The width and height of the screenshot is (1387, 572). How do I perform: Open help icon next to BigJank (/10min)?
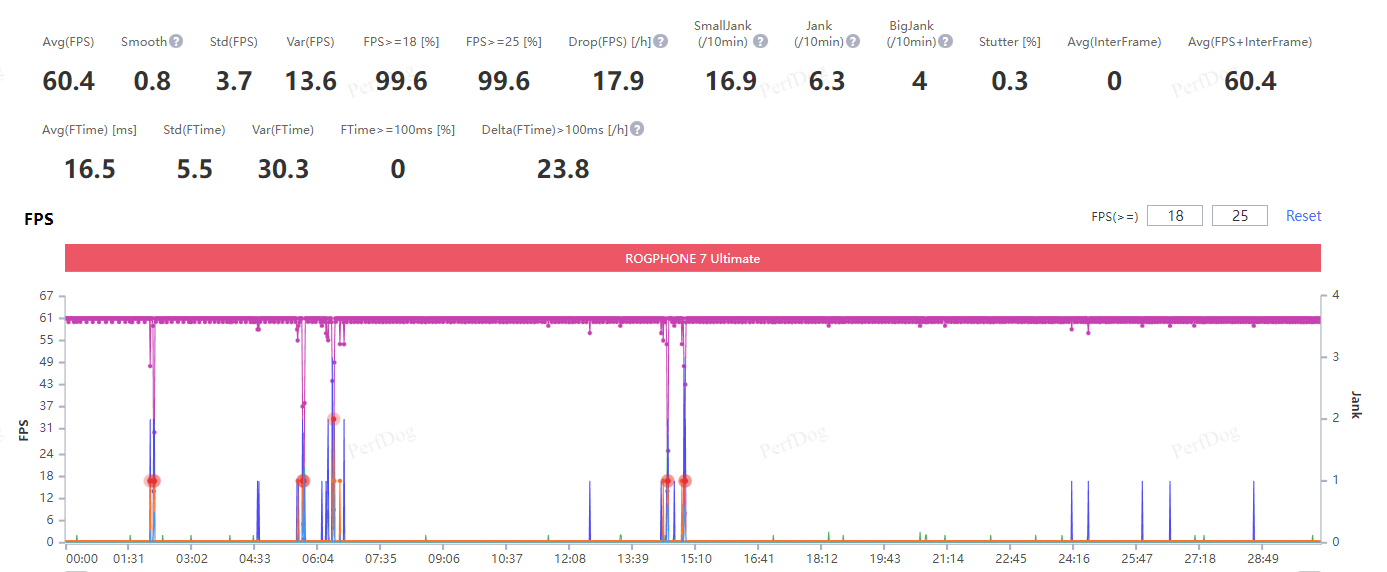click(946, 42)
